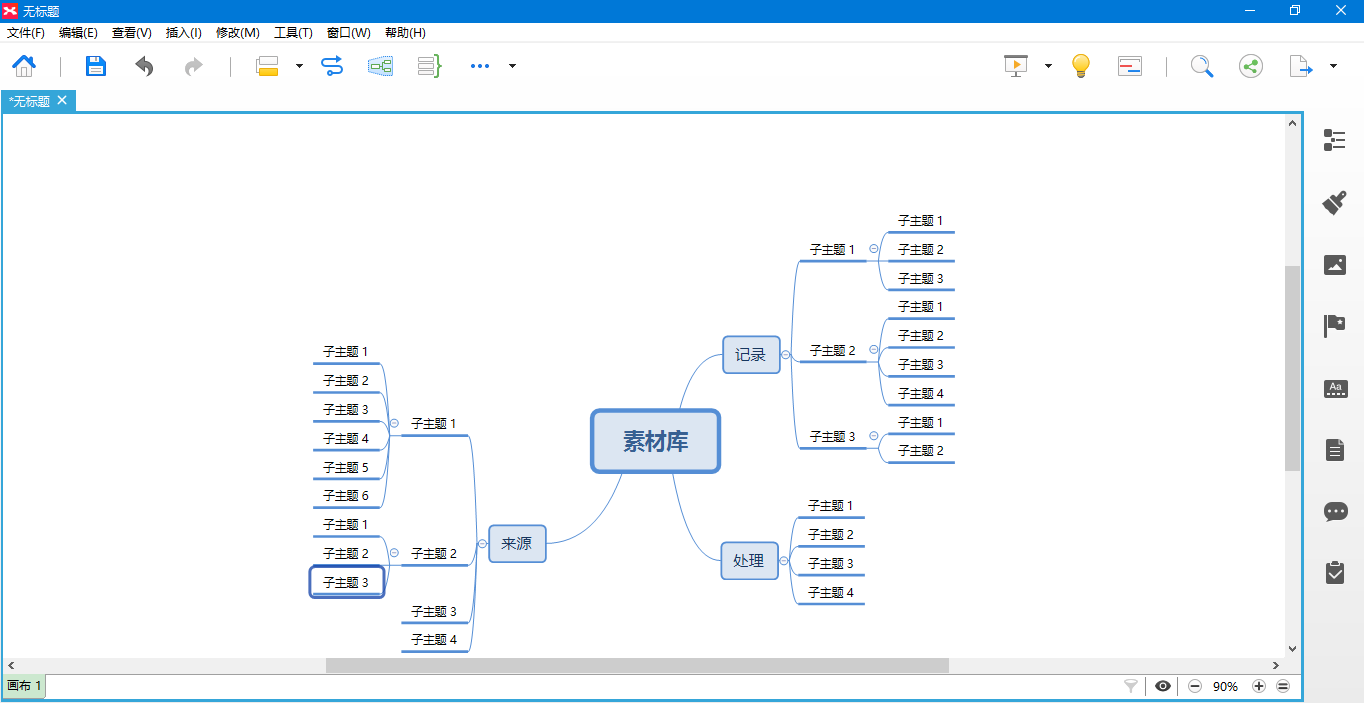
Task: Select the 处理 topic node
Action: coord(749,561)
